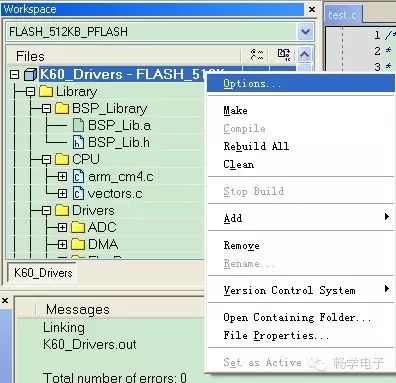Click the Library folder icon

click(46, 91)
